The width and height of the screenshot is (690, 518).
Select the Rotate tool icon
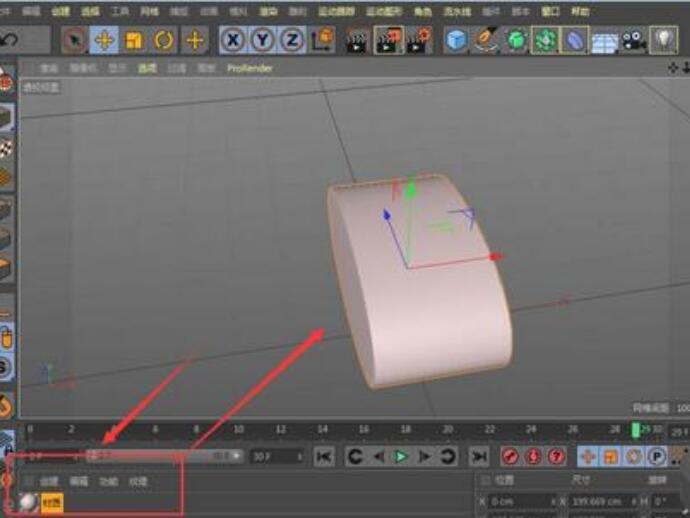point(164,40)
